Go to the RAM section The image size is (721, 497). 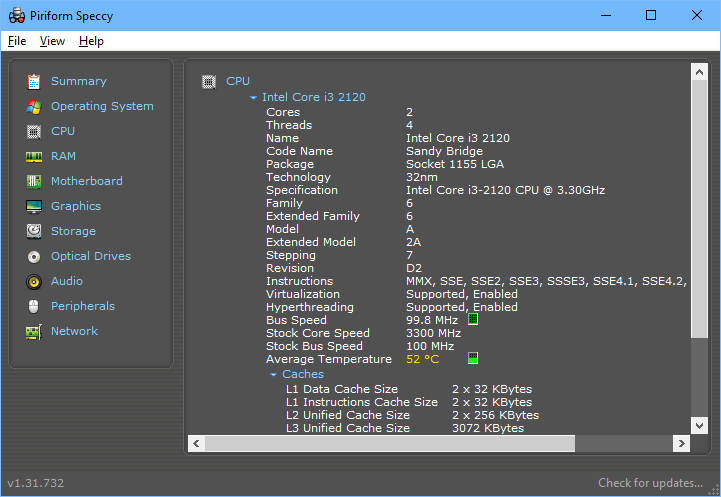point(63,156)
